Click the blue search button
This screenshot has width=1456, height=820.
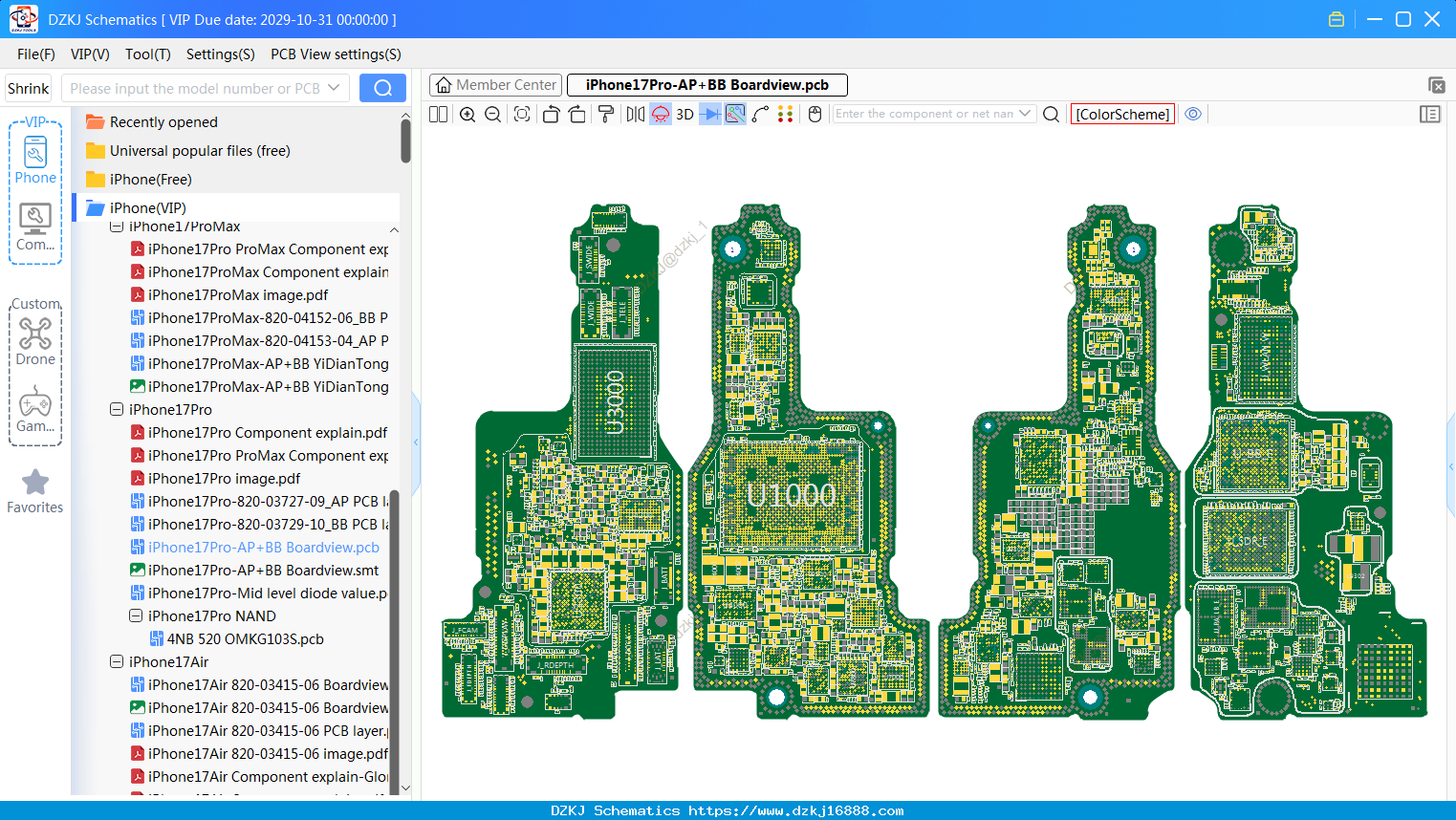click(x=382, y=88)
